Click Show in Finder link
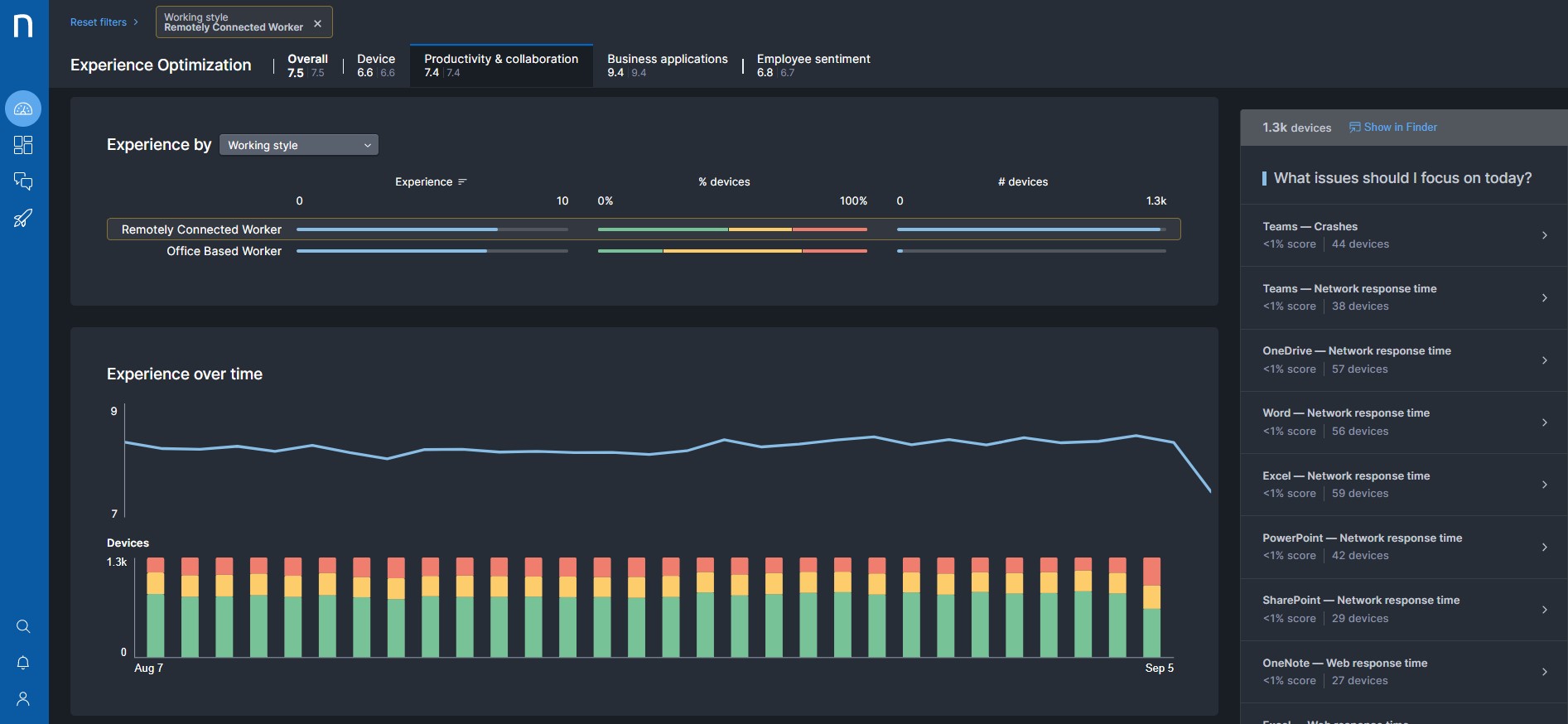1568x724 pixels. [x=1393, y=128]
